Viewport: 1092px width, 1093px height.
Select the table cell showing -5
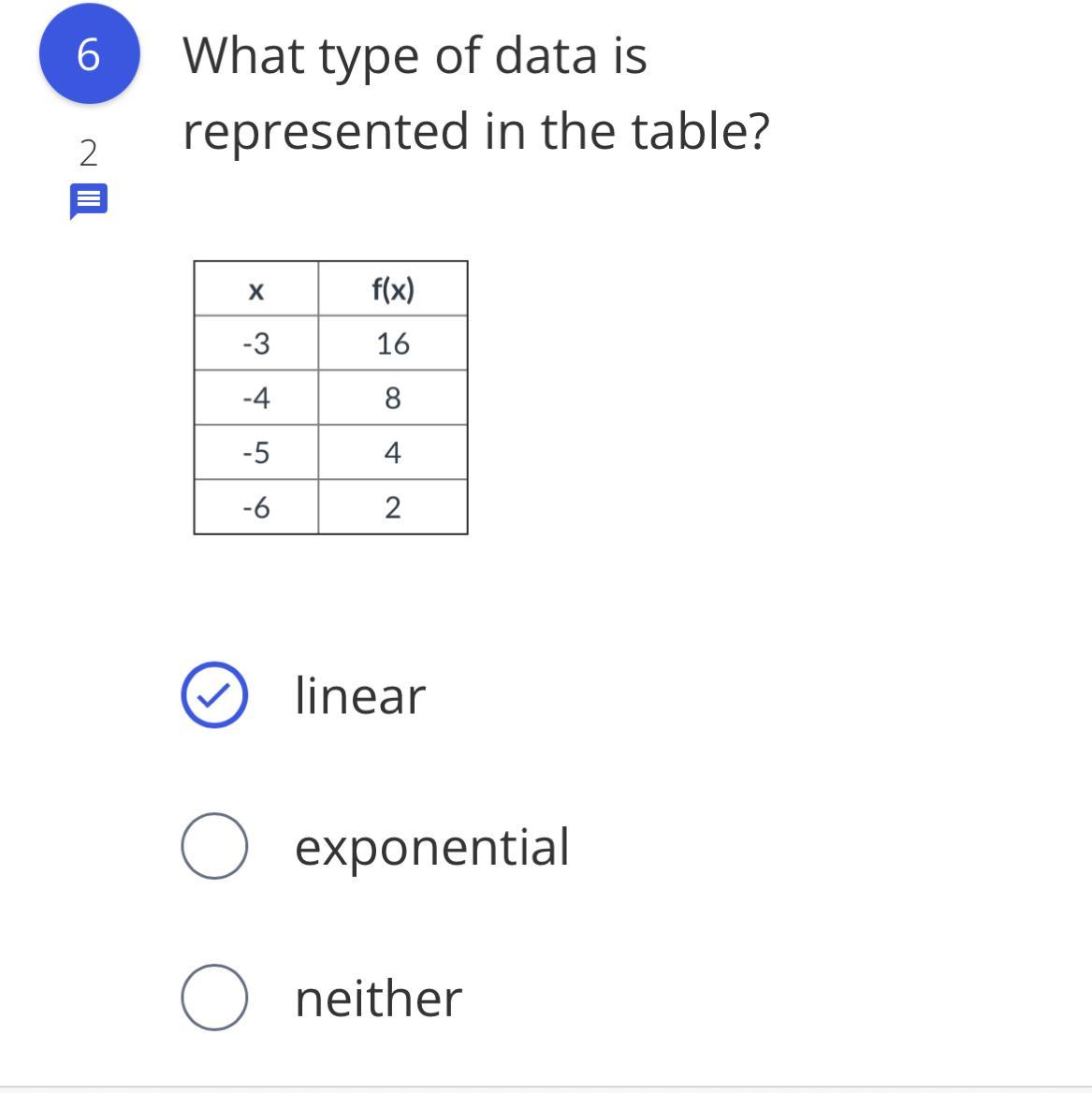tap(255, 453)
